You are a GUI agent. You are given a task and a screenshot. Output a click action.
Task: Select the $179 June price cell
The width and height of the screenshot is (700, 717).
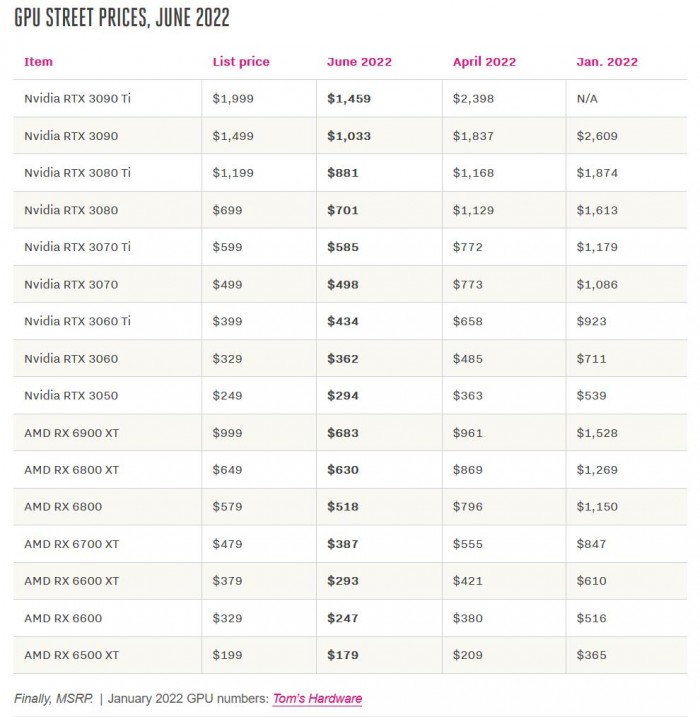click(x=342, y=655)
